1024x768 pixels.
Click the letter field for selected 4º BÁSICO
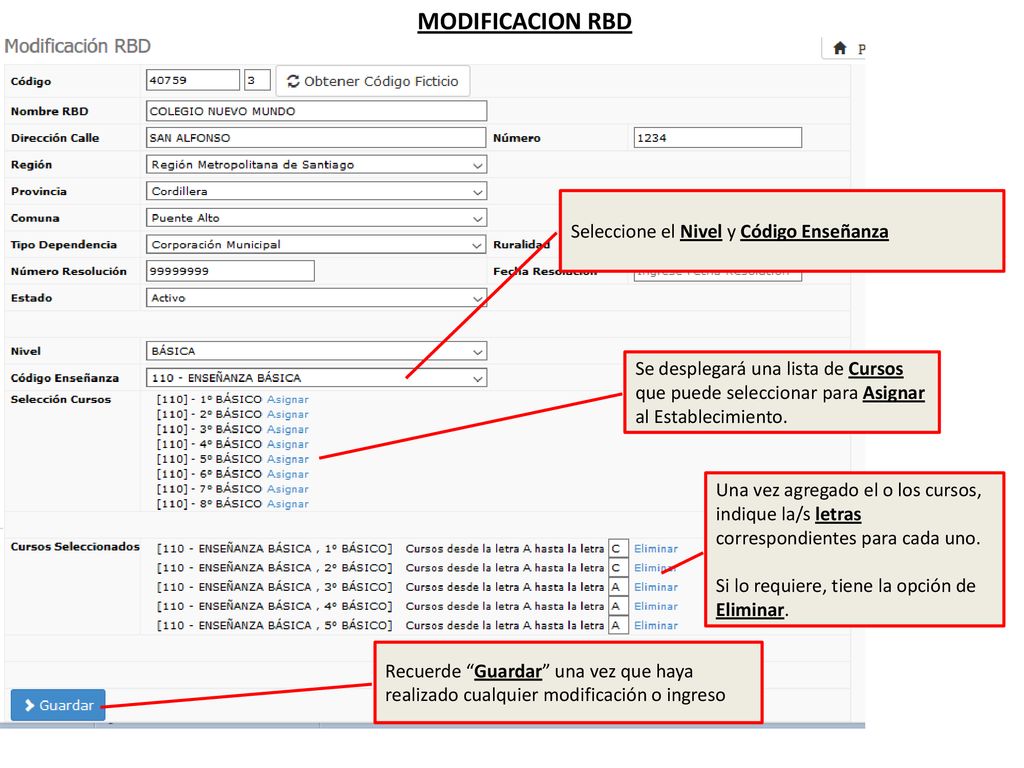[618, 606]
